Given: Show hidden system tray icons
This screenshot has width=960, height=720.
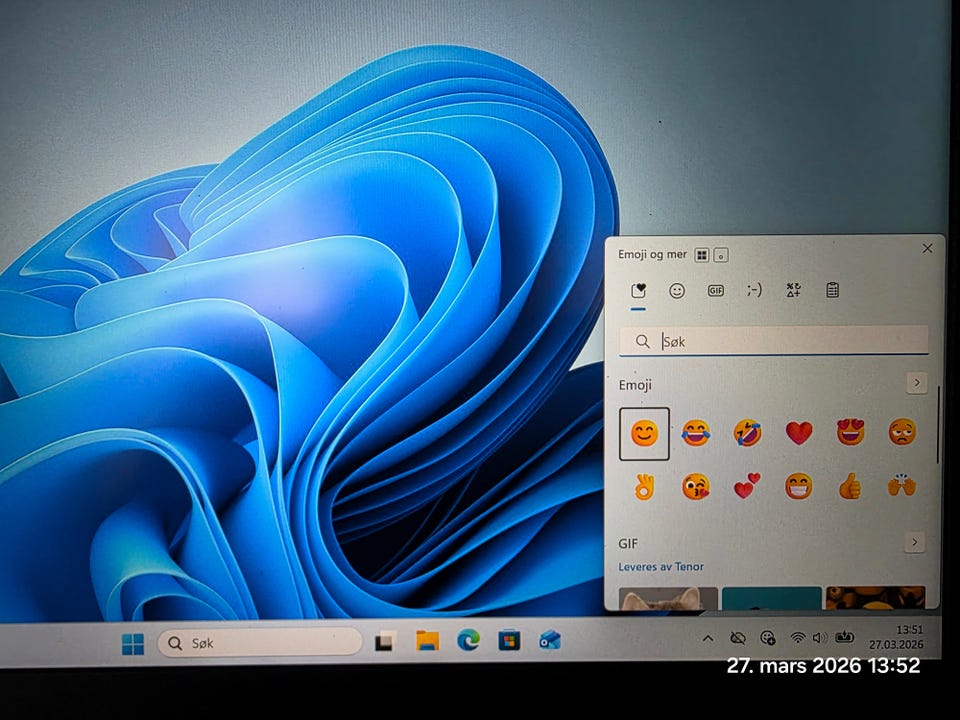Looking at the screenshot, I should (x=708, y=639).
